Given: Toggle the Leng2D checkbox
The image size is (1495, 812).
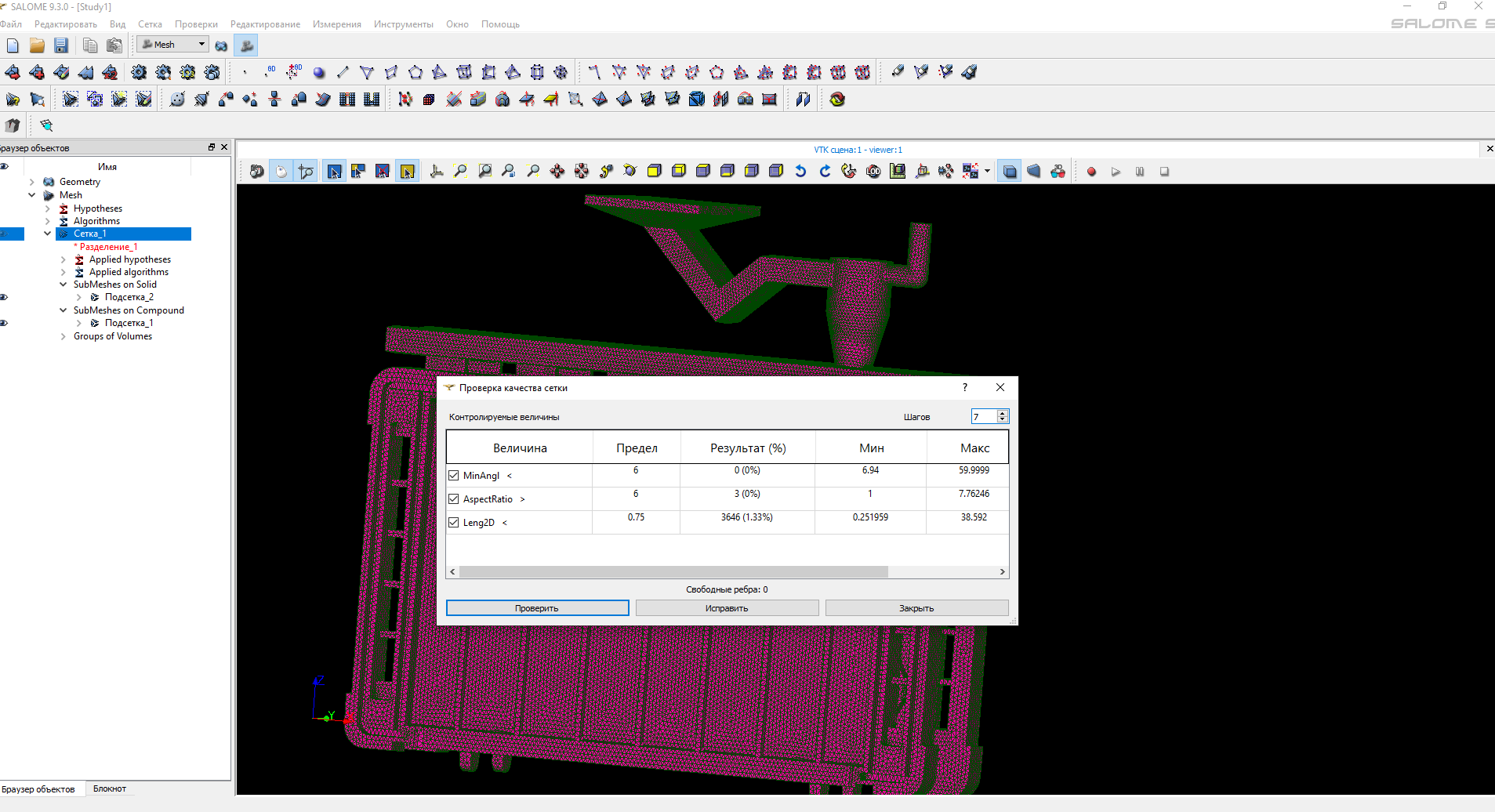Looking at the screenshot, I should point(454,523).
